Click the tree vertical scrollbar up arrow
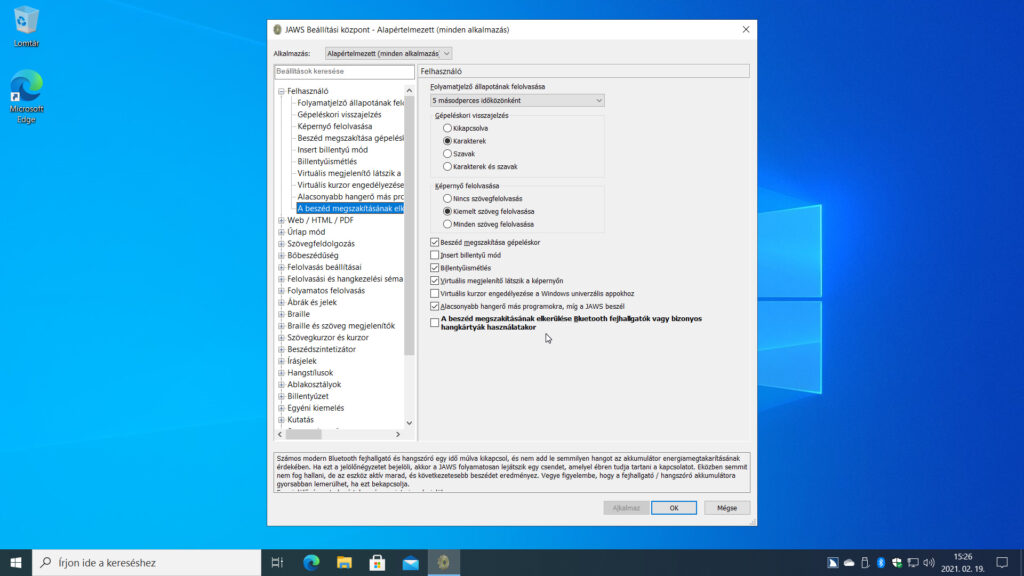The height and width of the screenshot is (576, 1024). (x=409, y=91)
